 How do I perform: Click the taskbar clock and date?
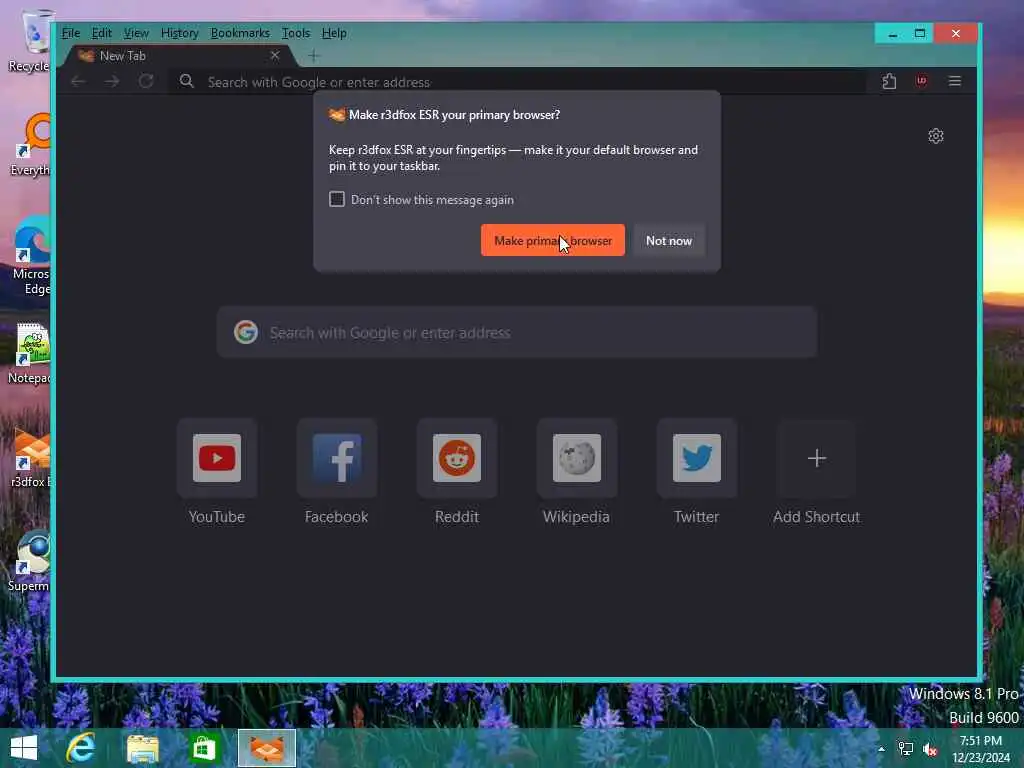coord(981,749)
